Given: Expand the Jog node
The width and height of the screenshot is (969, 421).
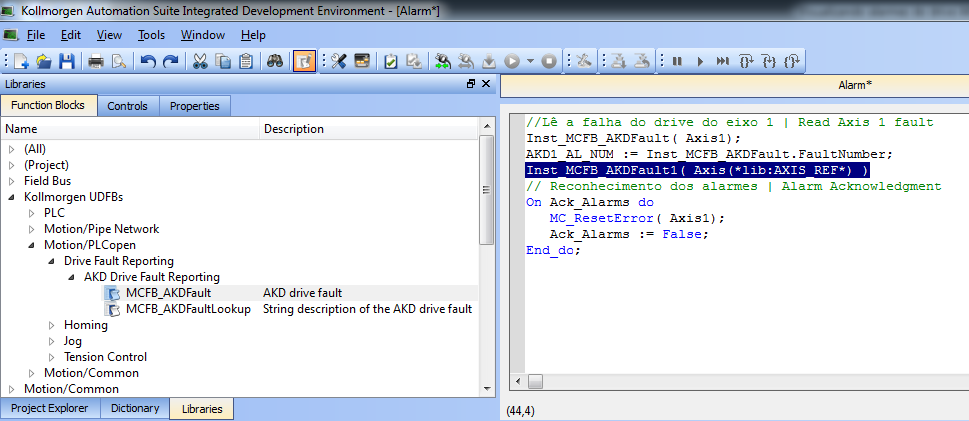Looking at the screenshot, I should pyautogui.click(x=52, y=341).
